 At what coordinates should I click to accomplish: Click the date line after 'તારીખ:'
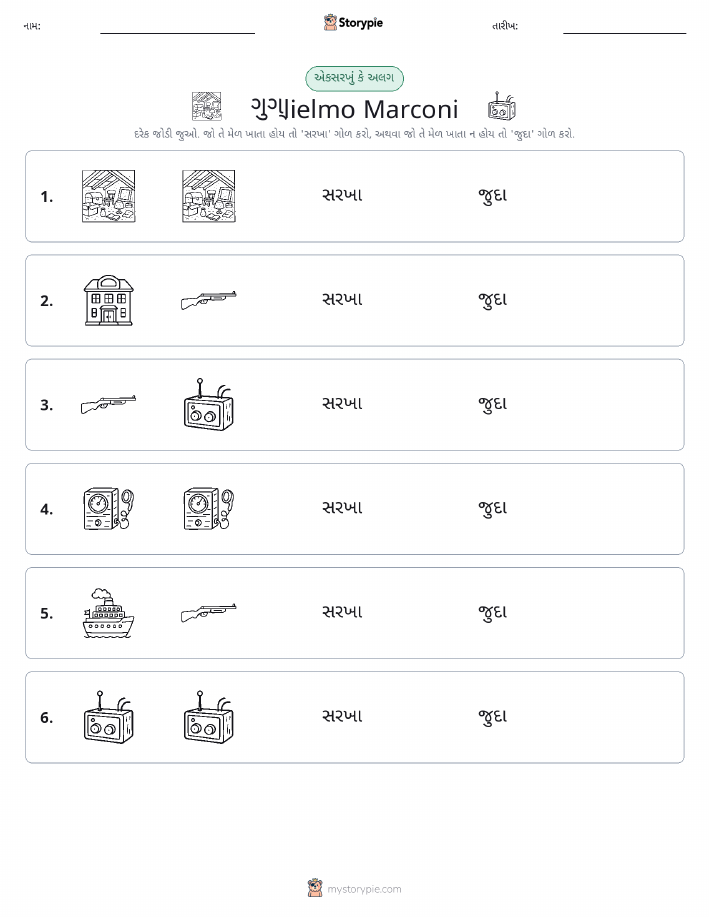click(x=624, y=29)
